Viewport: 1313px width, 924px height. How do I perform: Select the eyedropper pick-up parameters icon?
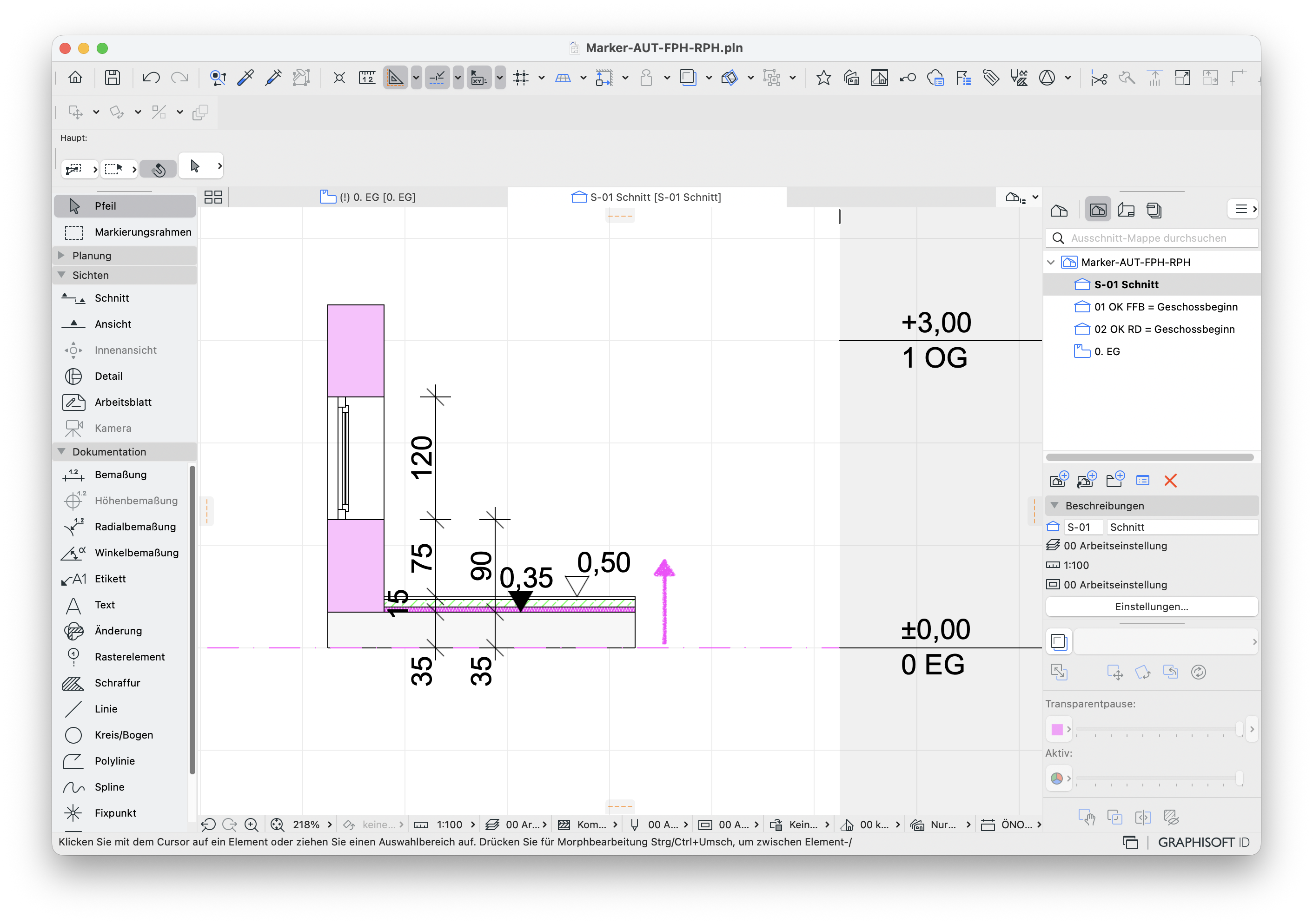[246, 77]
